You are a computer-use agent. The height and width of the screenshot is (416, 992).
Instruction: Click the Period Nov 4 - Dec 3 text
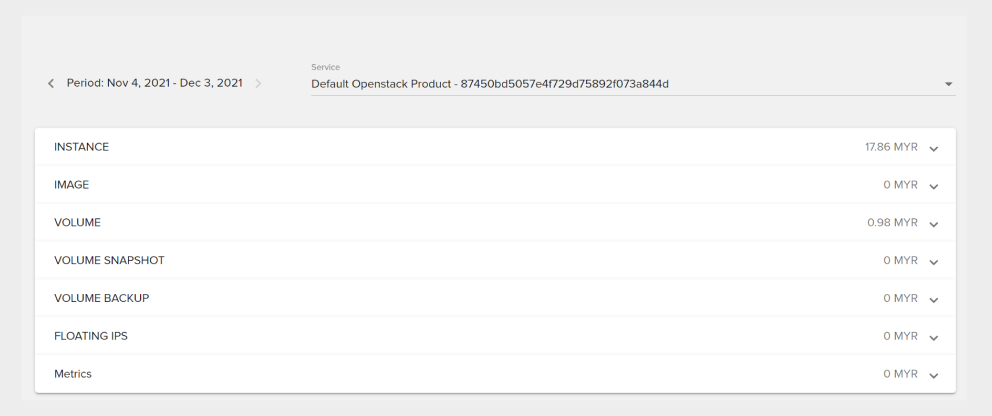tap(154, 83)
